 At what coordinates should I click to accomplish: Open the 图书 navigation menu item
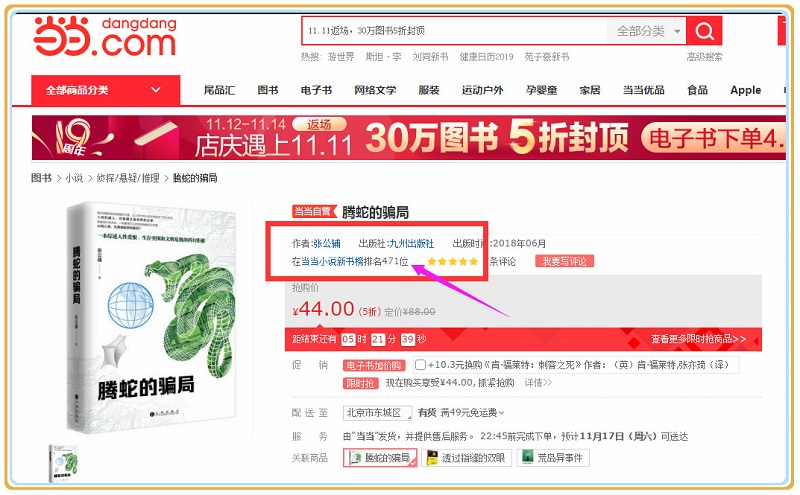(x=267, y=90)
